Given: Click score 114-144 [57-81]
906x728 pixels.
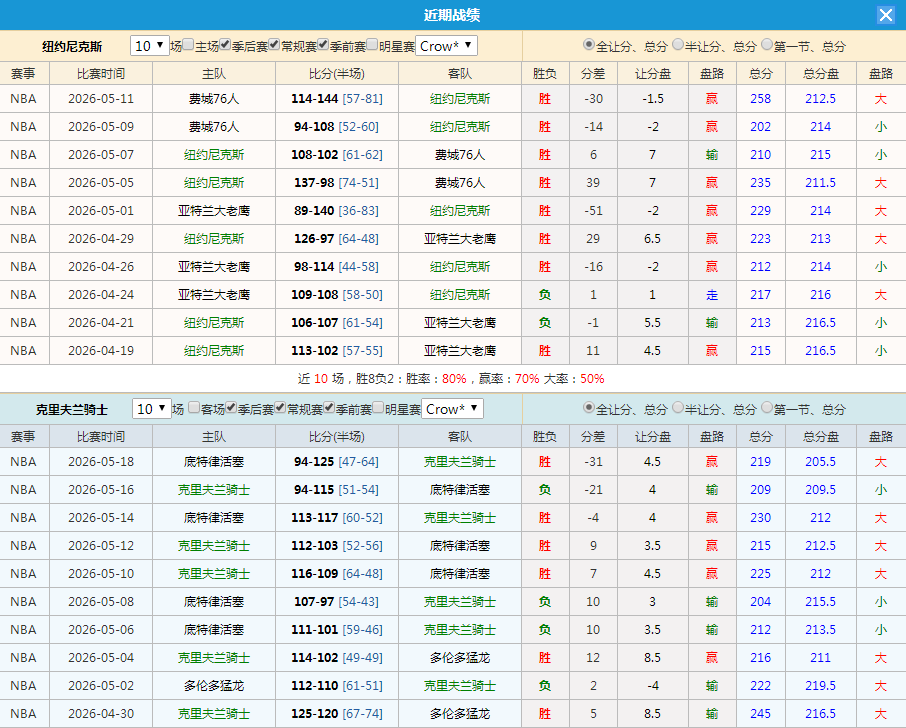Looking at the screenshot, I should tap(337, 99).
